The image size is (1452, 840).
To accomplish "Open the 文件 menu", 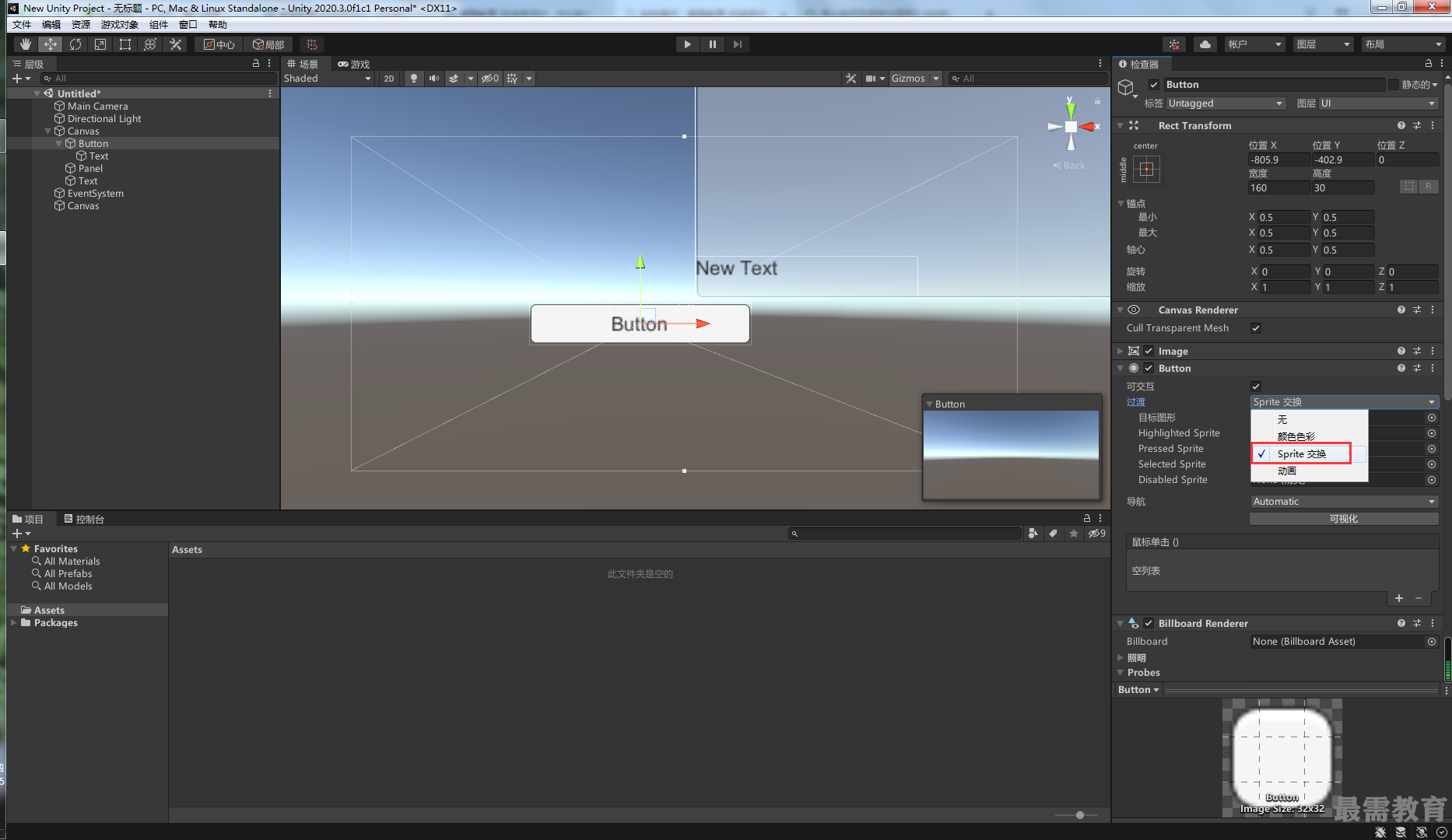I will click(22, 25).
